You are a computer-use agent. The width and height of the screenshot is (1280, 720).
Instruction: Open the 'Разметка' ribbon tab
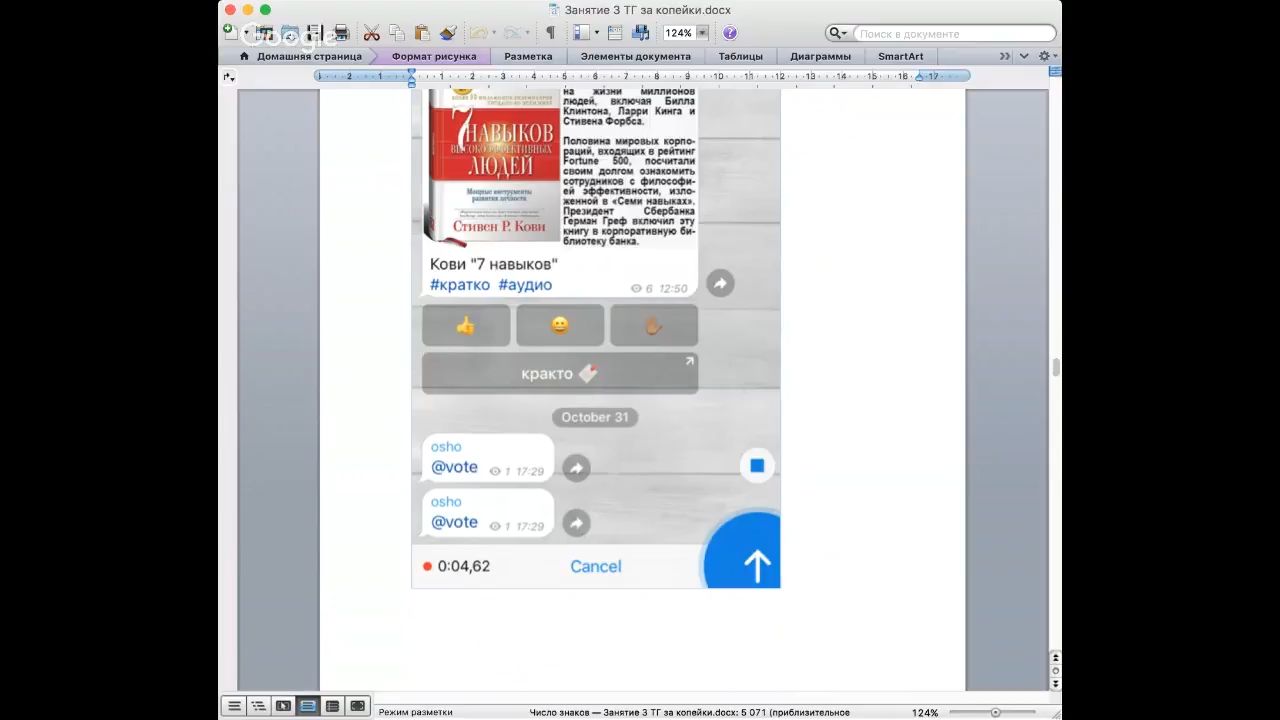pos(528,56)
